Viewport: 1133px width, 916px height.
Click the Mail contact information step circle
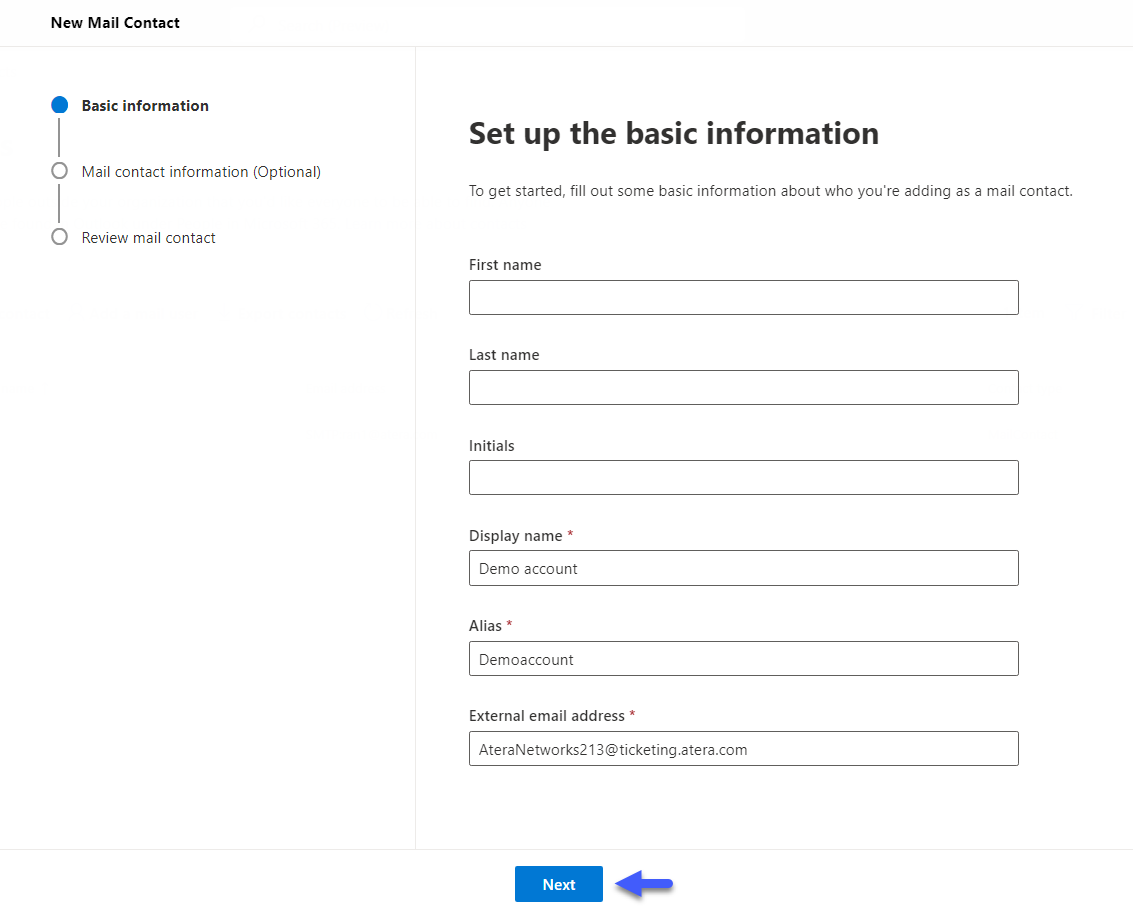[x=59, y=171]
